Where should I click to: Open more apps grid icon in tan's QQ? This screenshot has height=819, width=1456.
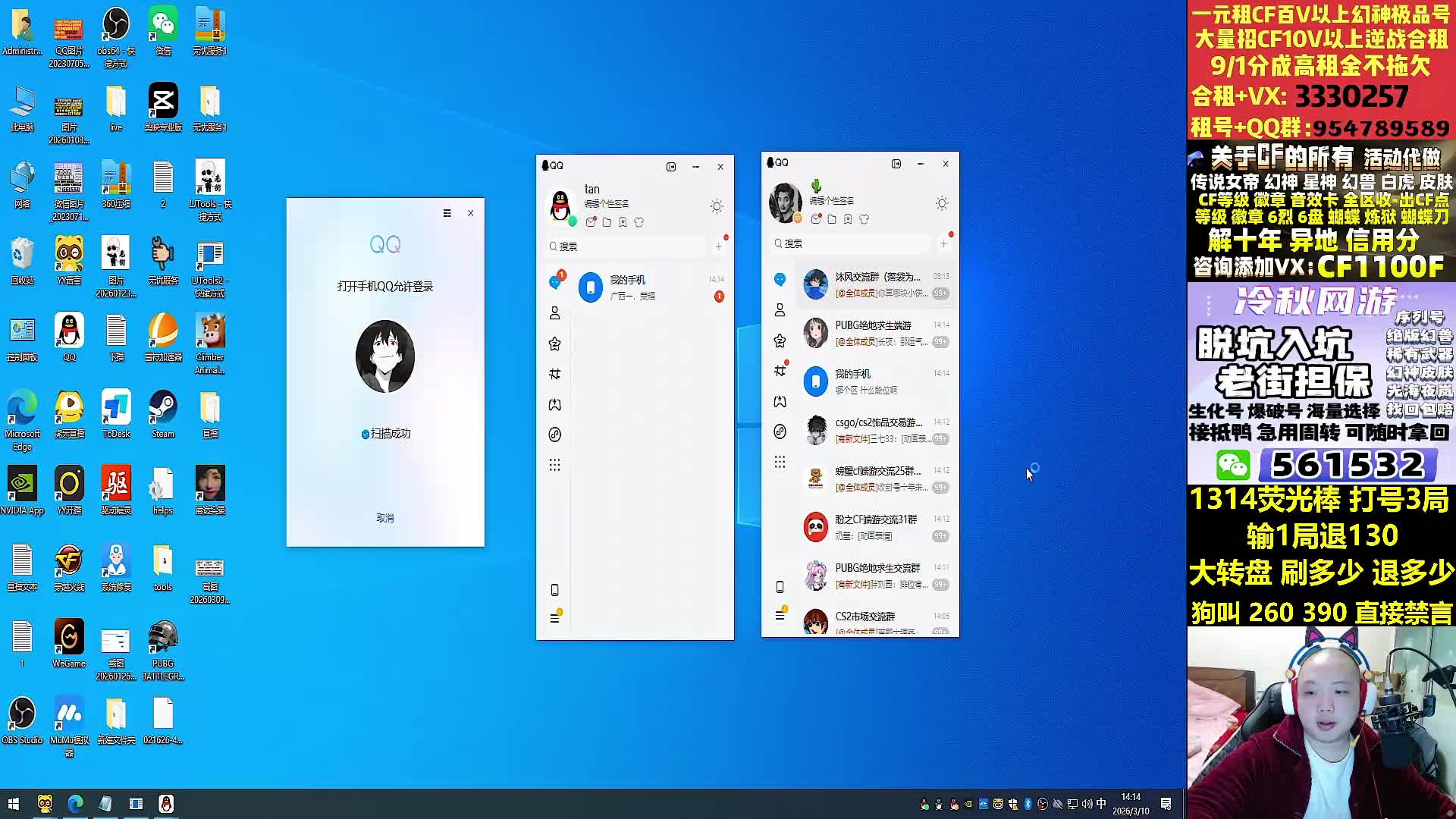tap(554, 465)
